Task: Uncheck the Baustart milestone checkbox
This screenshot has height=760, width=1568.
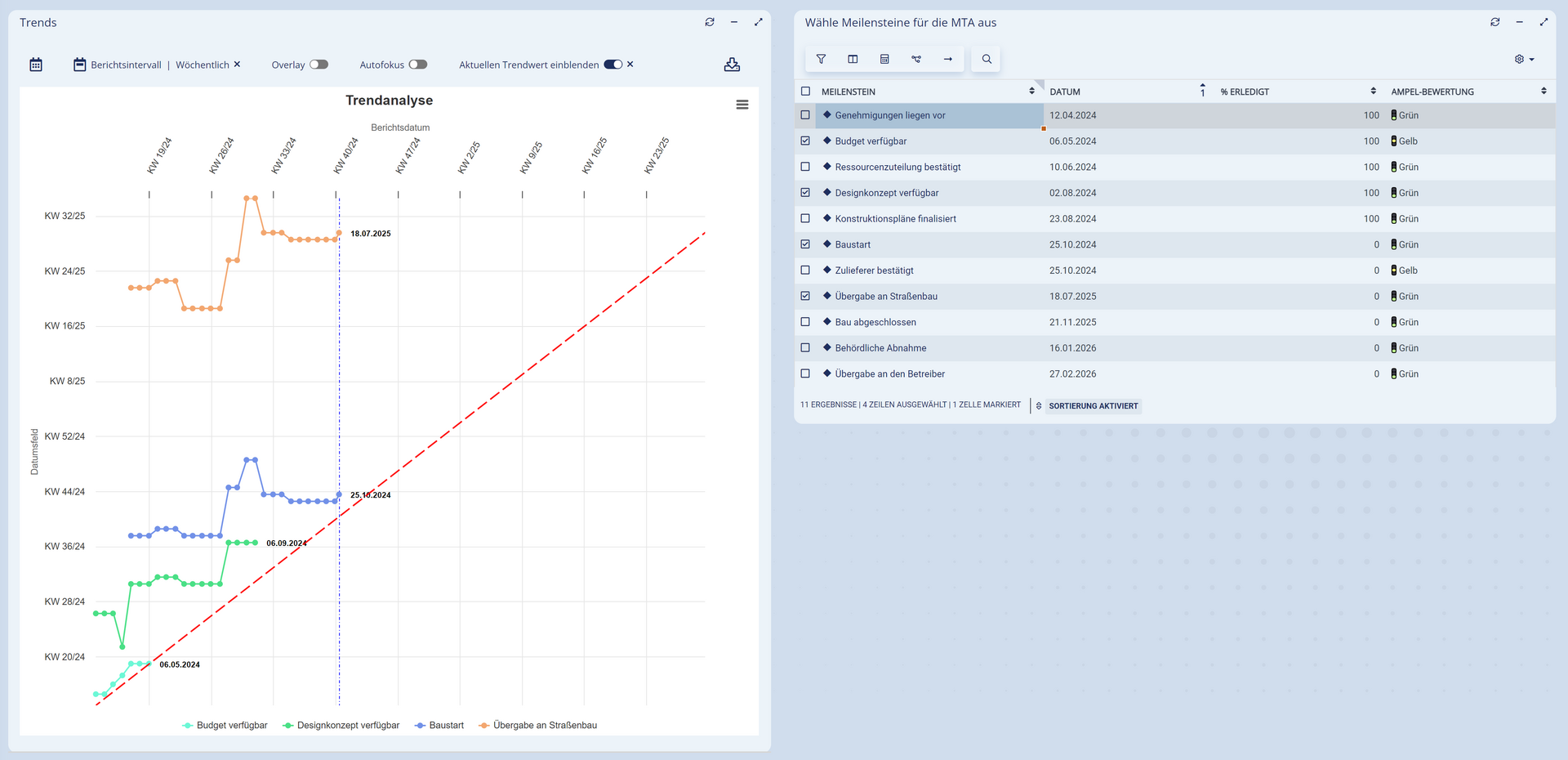Action: (805, 244)
